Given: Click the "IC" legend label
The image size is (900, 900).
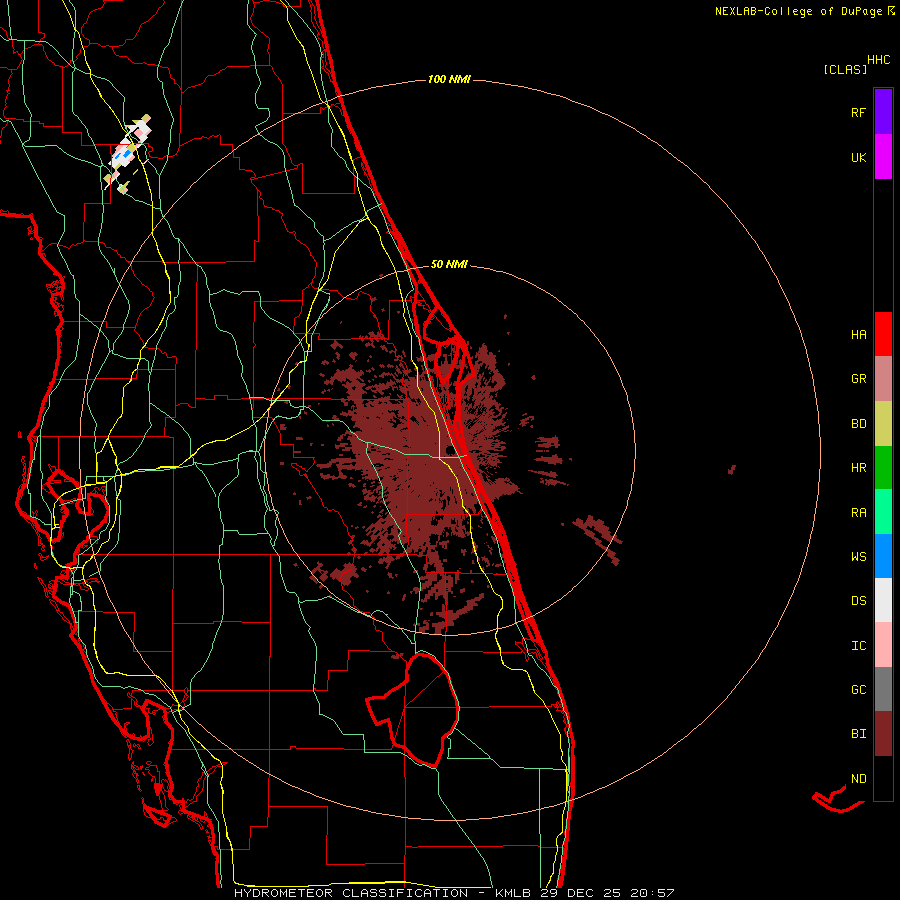Looking at the screenshot, I should click(x=858, y=646).
